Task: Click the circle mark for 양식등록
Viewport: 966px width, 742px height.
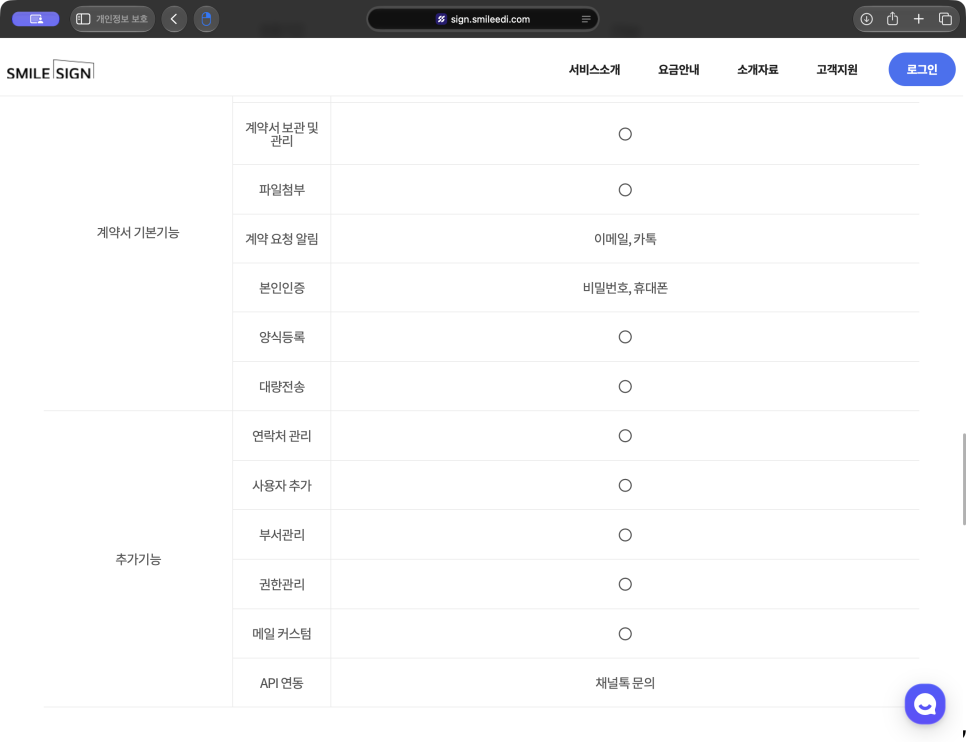Action: [625, 337]
